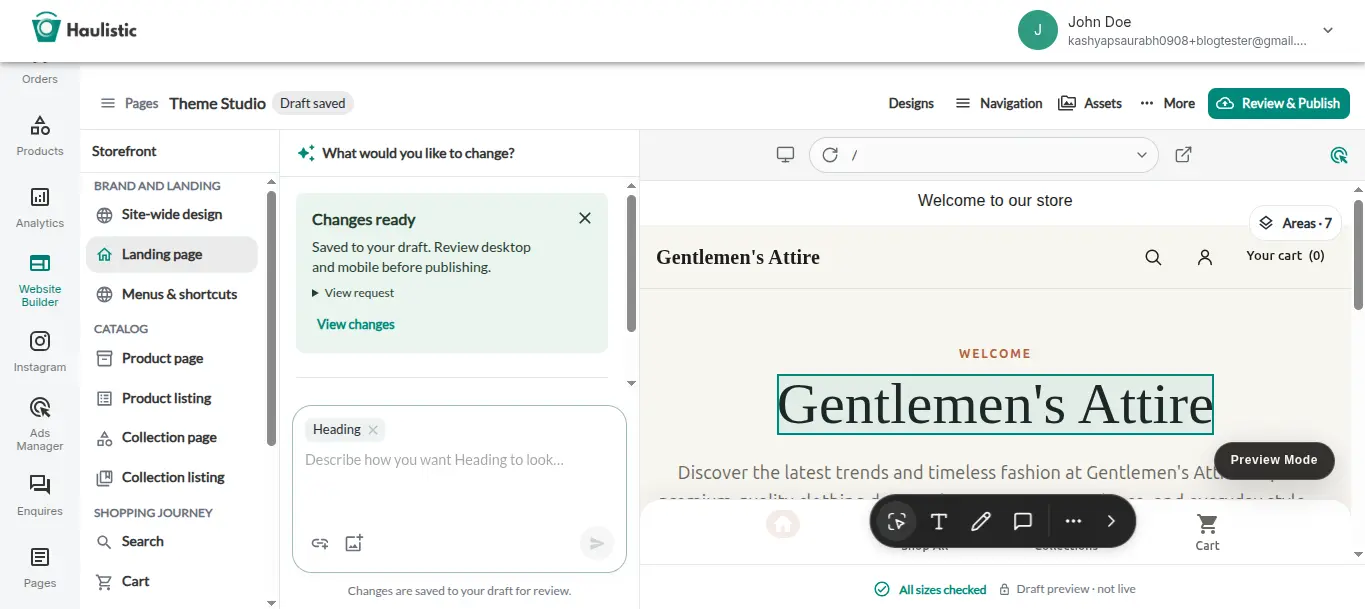
Task: Reload the preview with the refresh icon
Action: click(830, 155)
